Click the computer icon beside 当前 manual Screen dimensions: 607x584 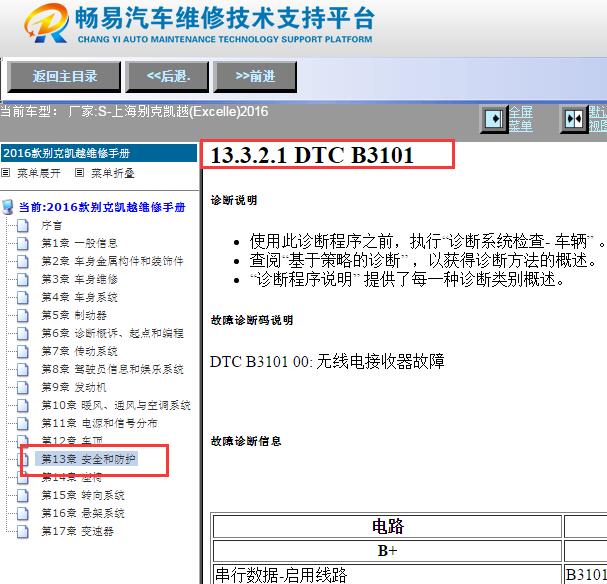tap(8, 207)
